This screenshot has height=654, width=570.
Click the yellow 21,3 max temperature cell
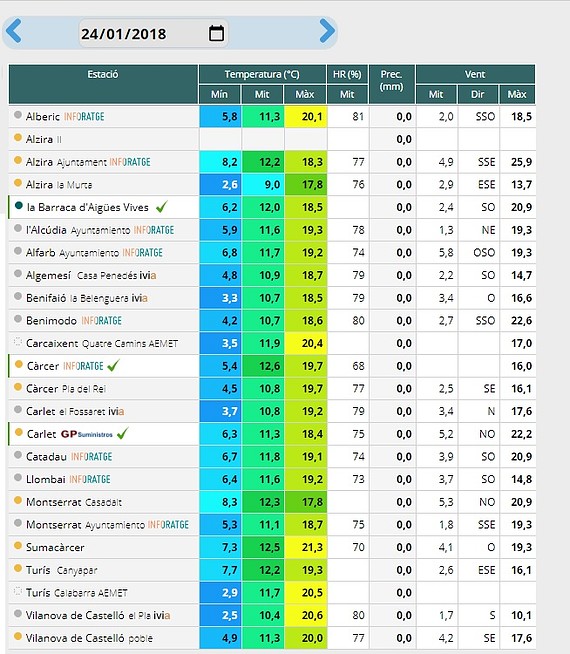(306, 547)
